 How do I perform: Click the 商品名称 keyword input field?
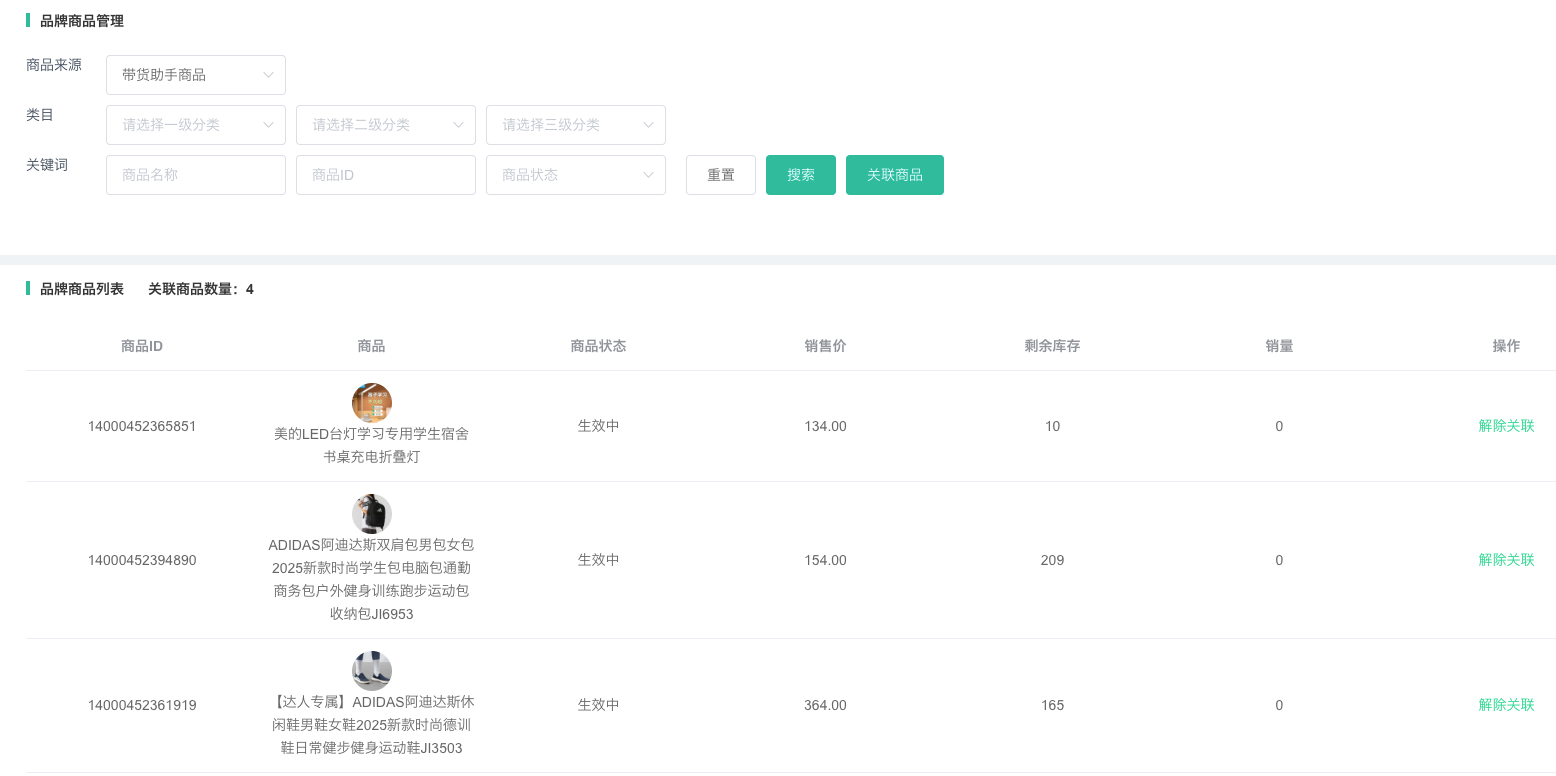(x=195, y=175)
